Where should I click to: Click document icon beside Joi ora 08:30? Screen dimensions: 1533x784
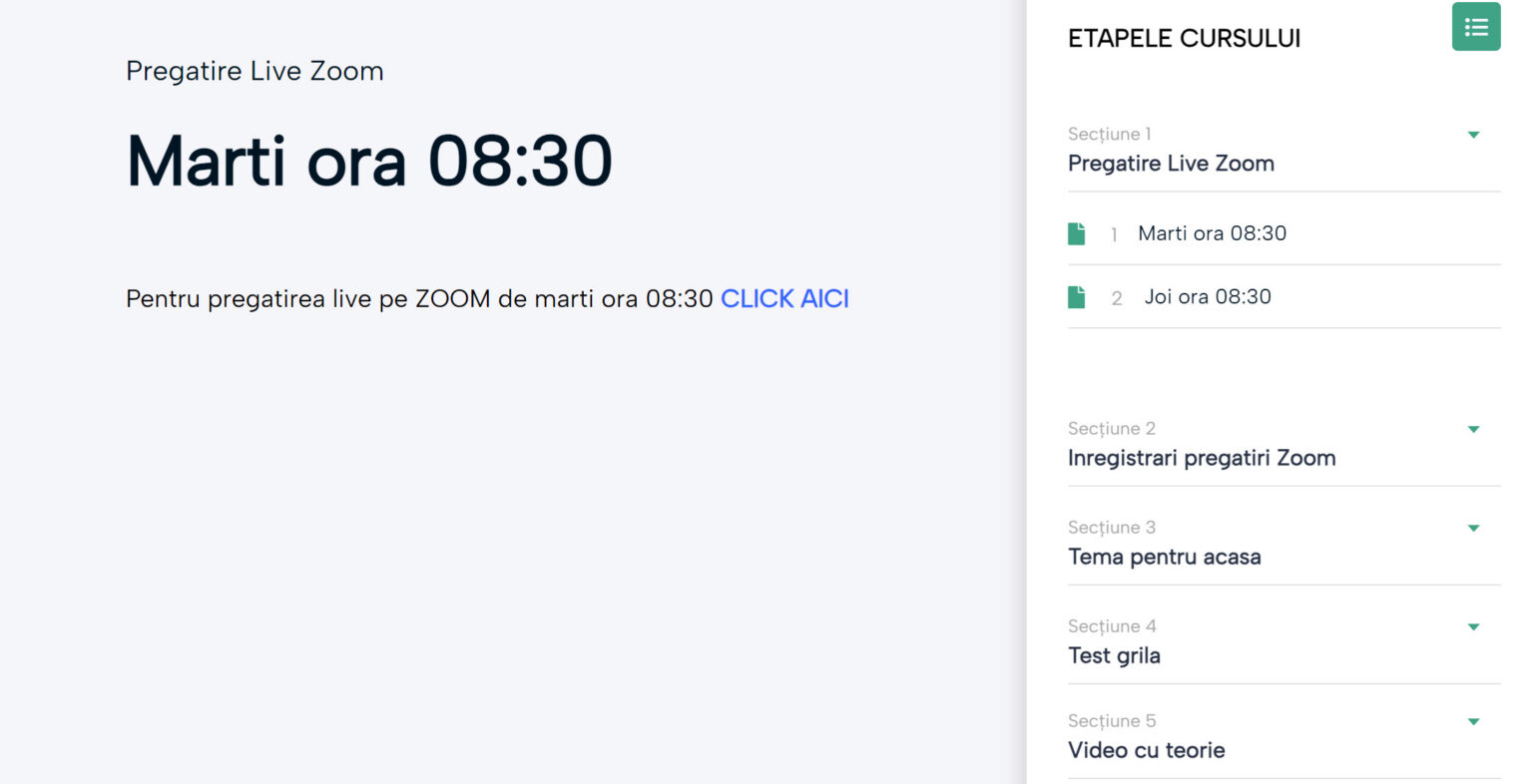pyautogui.click(x=1076, y=297)
